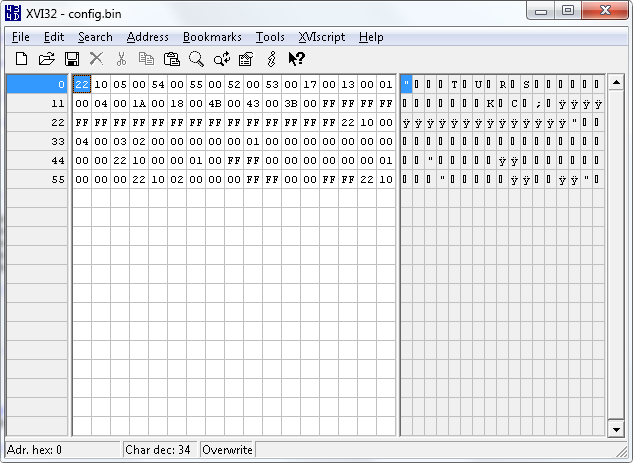
Task: Open Find with the magnifying glass icon
Action: (196, 59)
